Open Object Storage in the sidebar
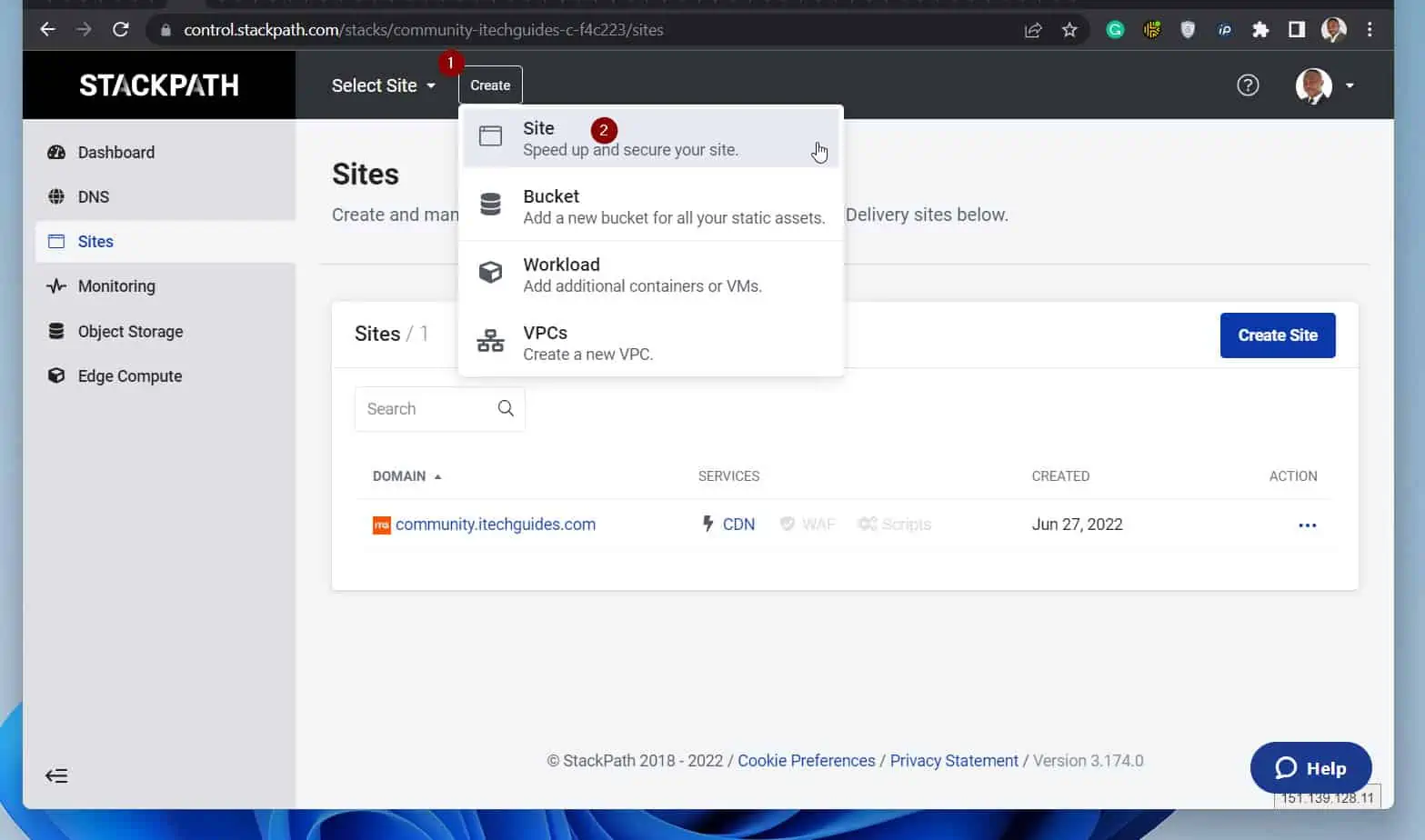Image resolution: width=1425 pixels, height=840 pixels. coord(165,331)
